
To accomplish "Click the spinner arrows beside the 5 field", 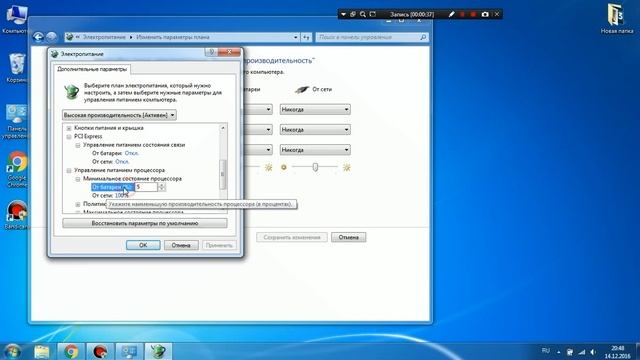I will 162,187.
